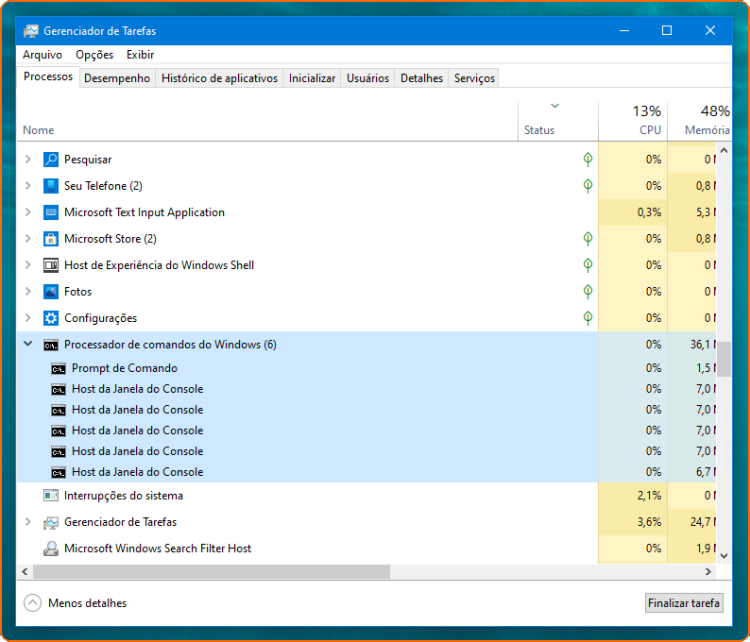Sort by the Memória column header

(x=699, y=122)
